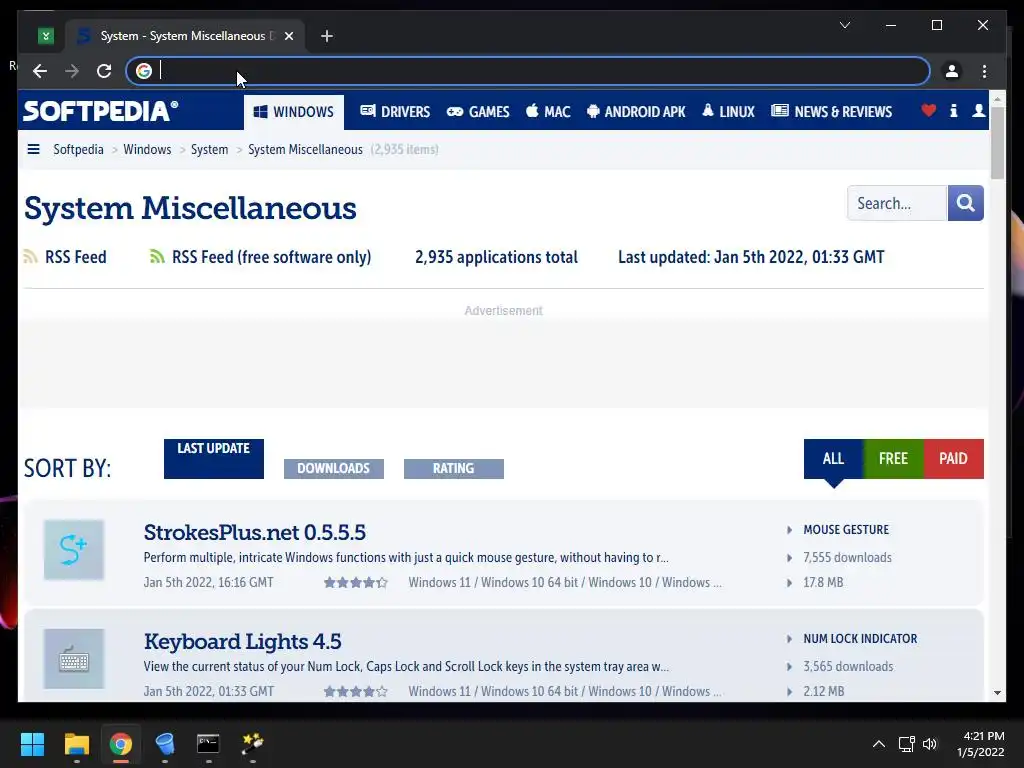
Task: Sort the list by Rating
Action: pyautogui.click(x=454, y=468)
